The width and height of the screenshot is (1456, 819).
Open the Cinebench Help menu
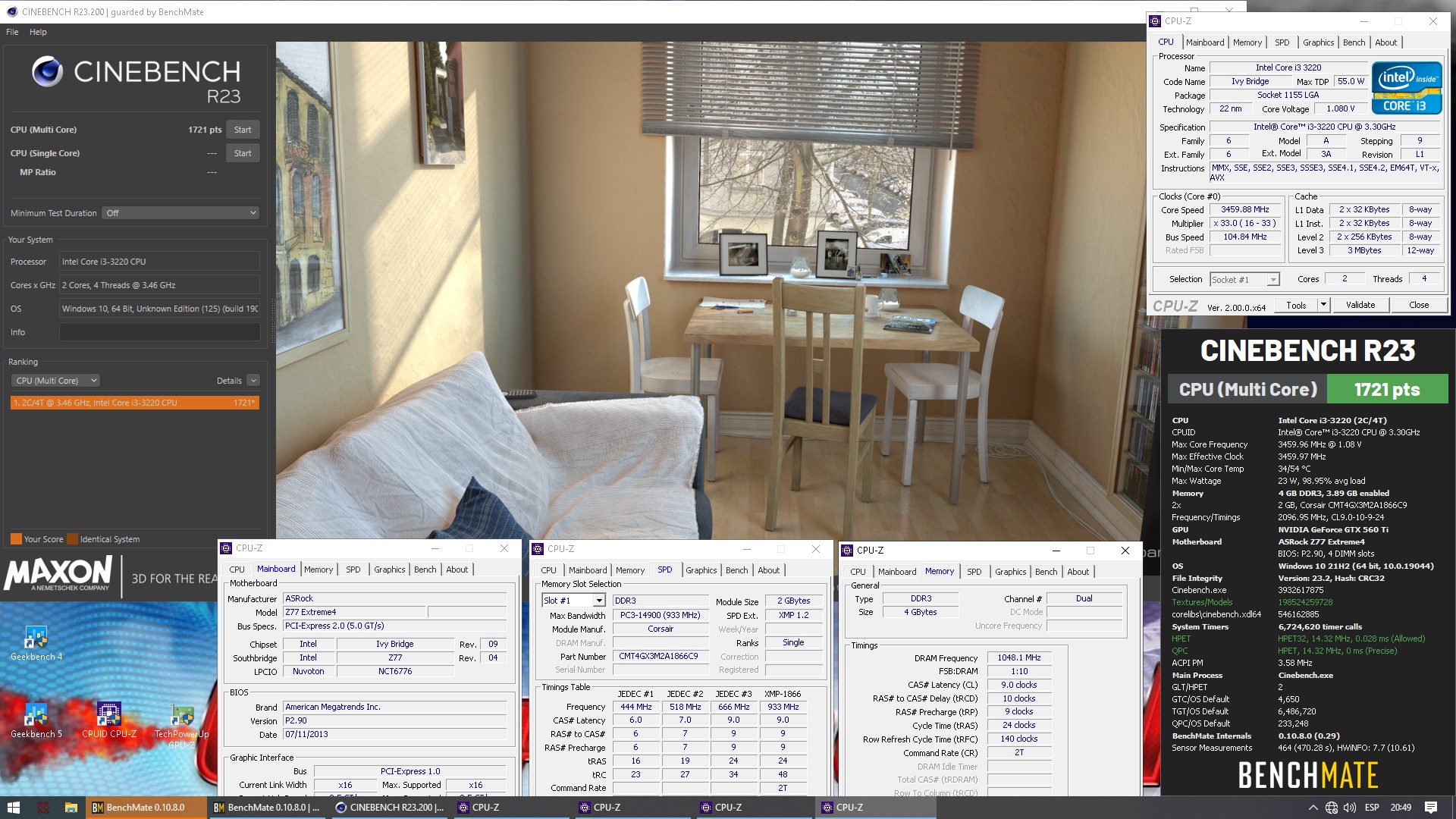tap(38, 32)
